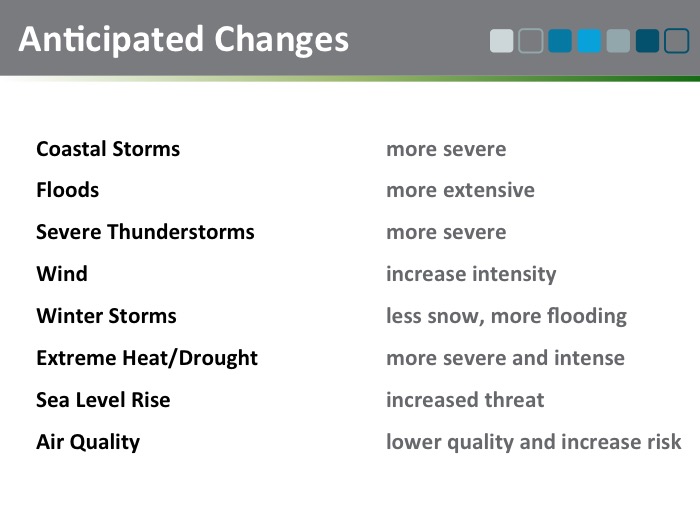Select the 'Sea Level Rise' label
Image resolution: width=700 pixels, height=525 pixels.
[103, 400]
